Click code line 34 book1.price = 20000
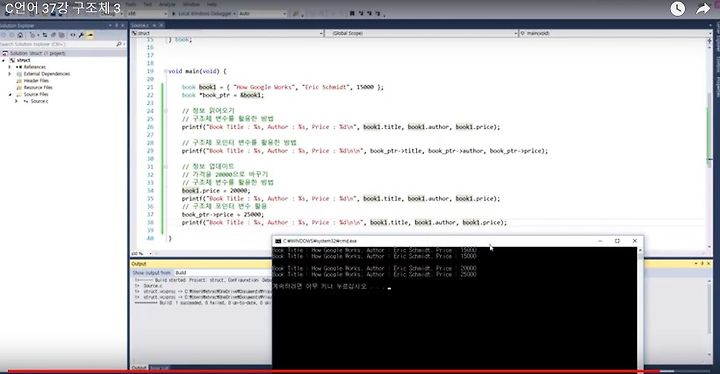720x374 pixels. pyautogui.click(x=216, y=190)
